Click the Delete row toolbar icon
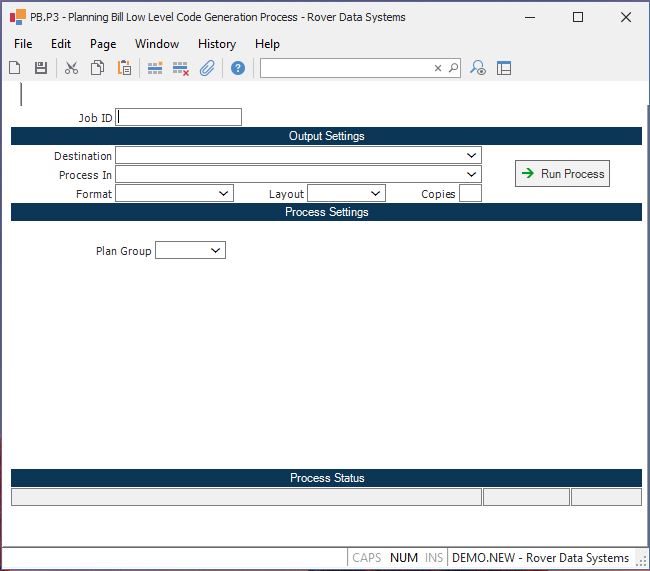650x571 pixels. point(181,68)
